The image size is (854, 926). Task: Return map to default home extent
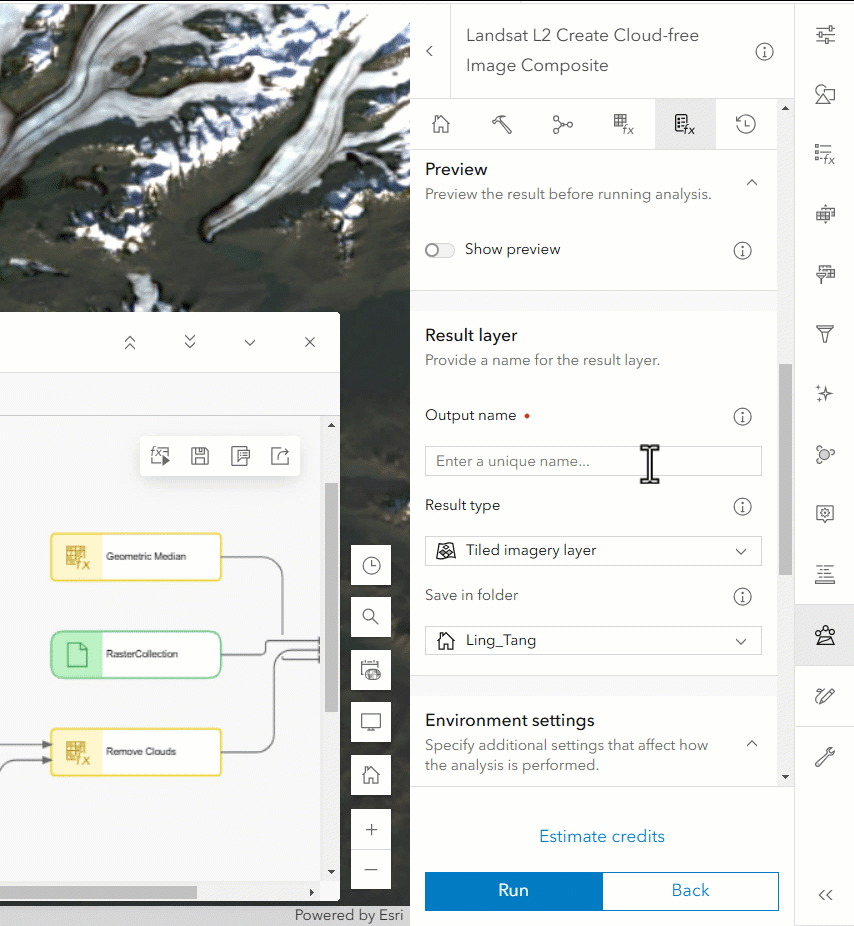click(x=371, y=775)
